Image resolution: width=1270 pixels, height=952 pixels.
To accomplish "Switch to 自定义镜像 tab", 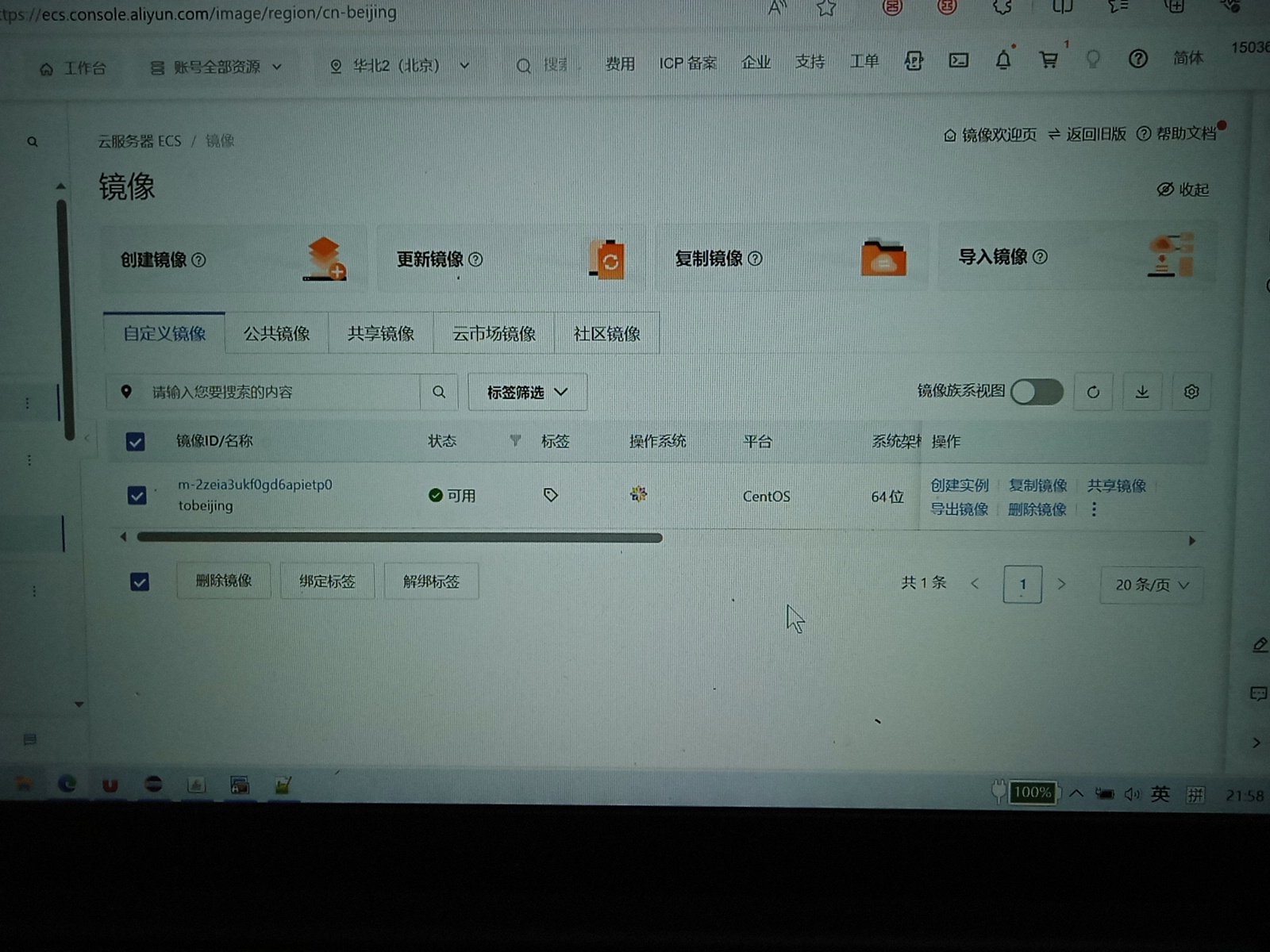I will tap(164, 334).
